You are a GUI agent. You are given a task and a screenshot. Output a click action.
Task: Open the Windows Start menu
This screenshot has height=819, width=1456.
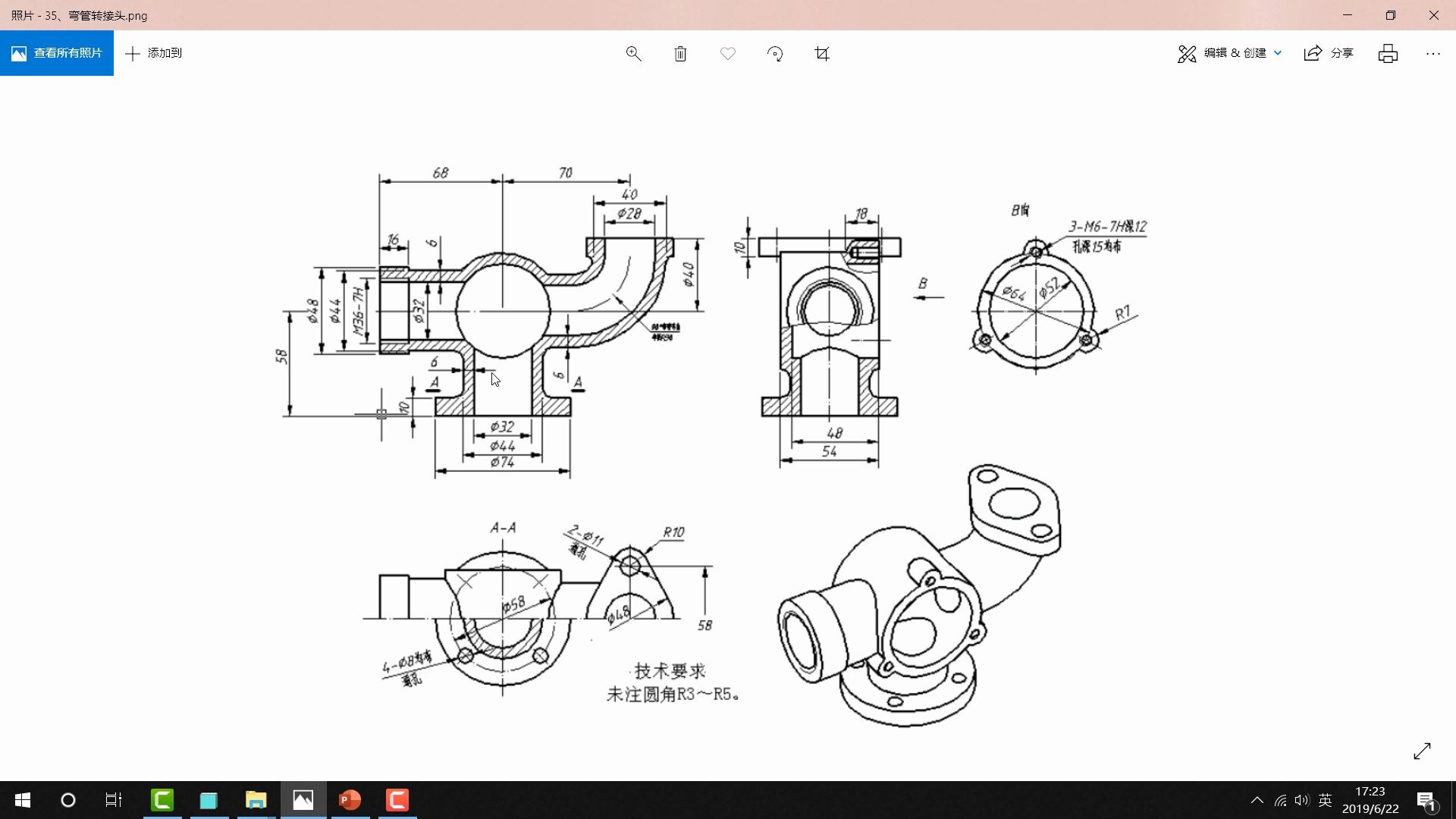(x=23, y=800)
